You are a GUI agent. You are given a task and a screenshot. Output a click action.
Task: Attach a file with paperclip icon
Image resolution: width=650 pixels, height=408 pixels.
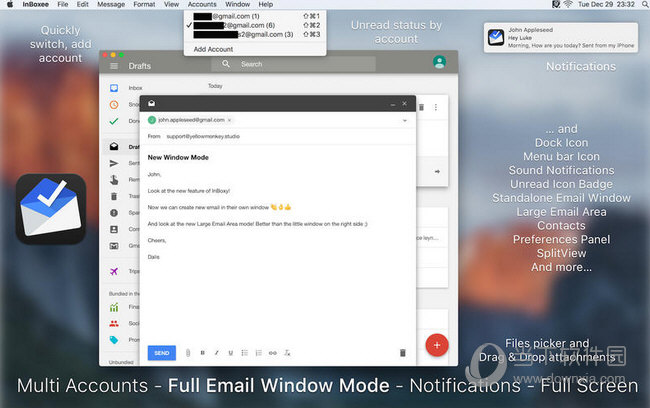point(188,353)
